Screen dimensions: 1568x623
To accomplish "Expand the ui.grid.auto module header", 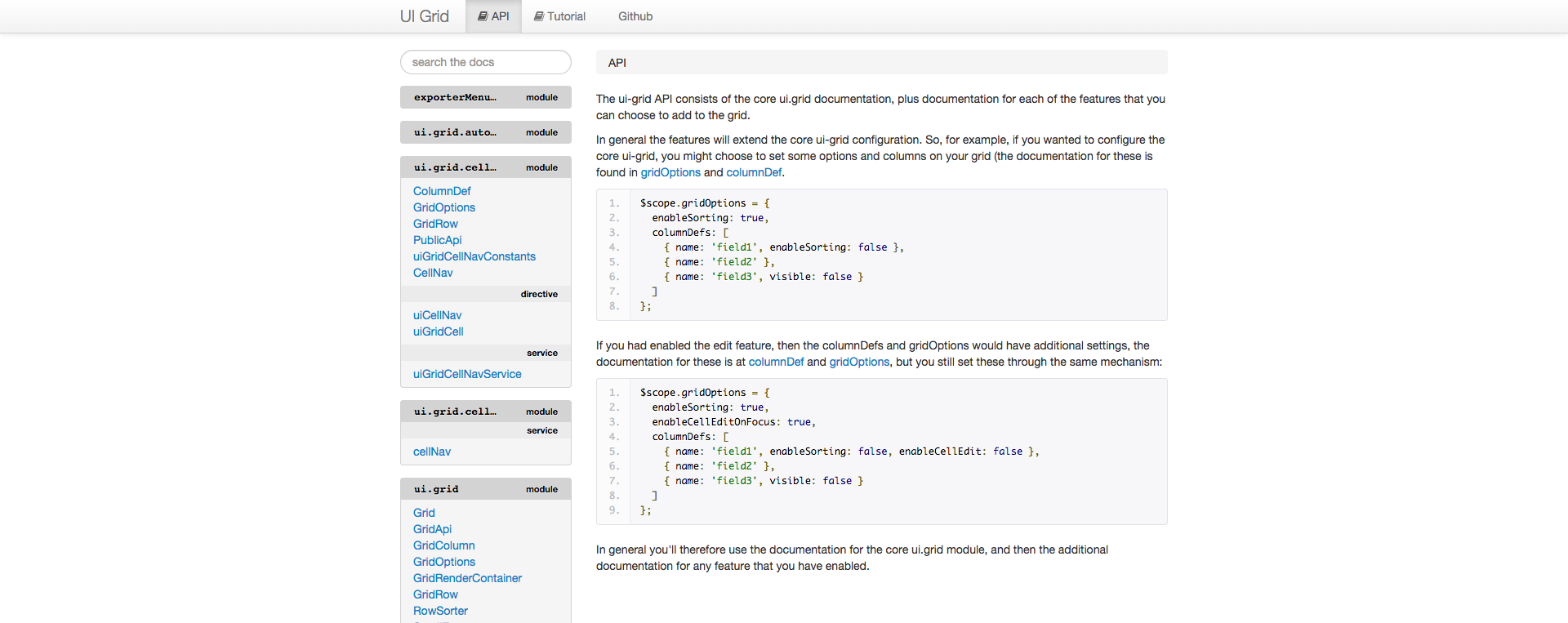I will pyautogui.click(x=486, y=132).
